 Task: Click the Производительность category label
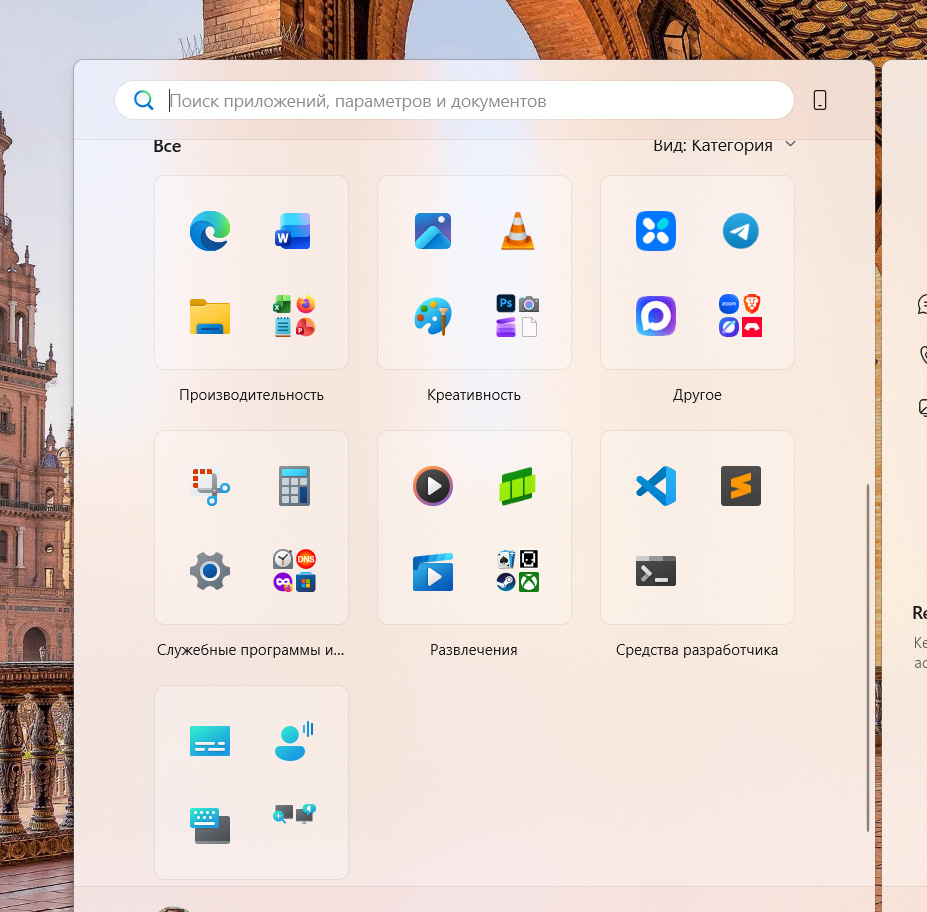click(x=251, y=395)
